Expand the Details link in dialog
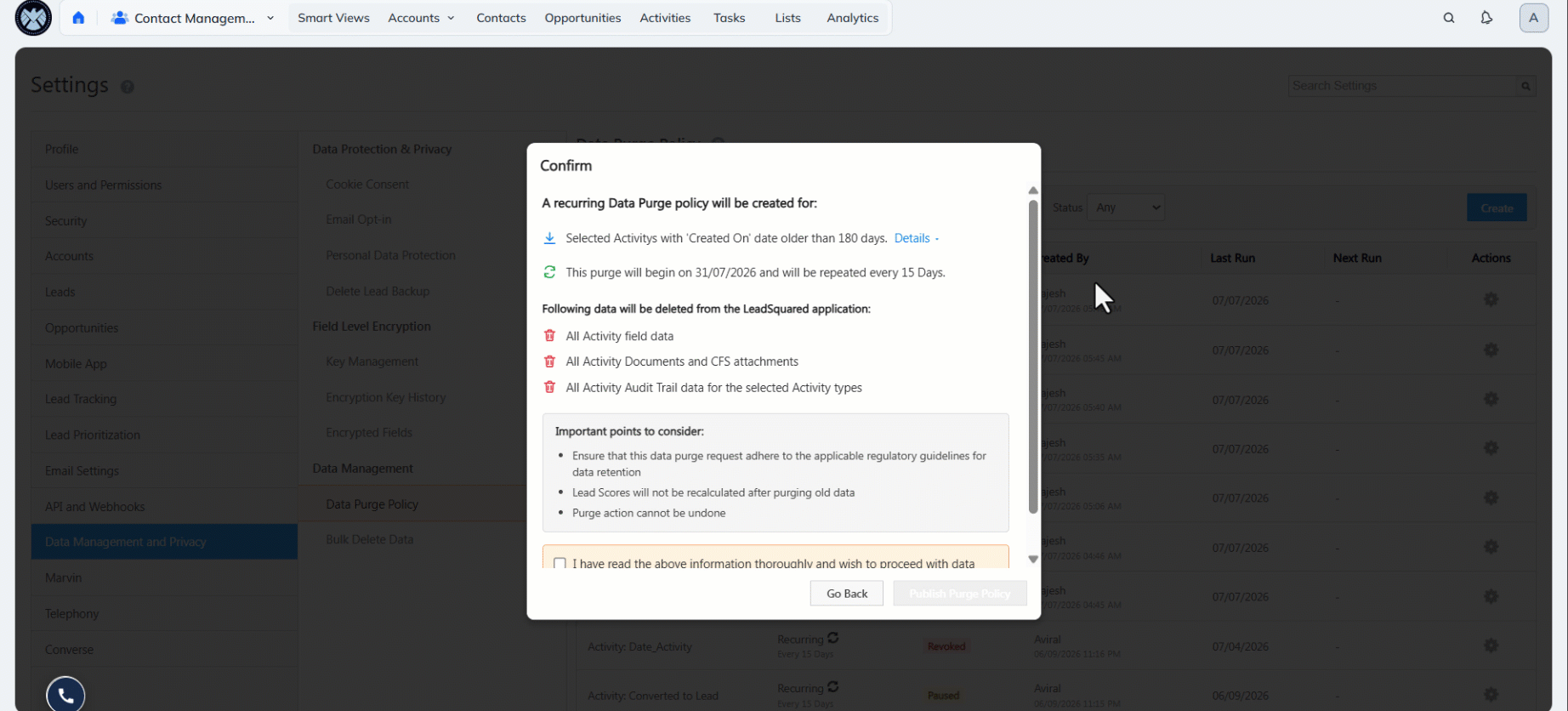 coord(916,238)
